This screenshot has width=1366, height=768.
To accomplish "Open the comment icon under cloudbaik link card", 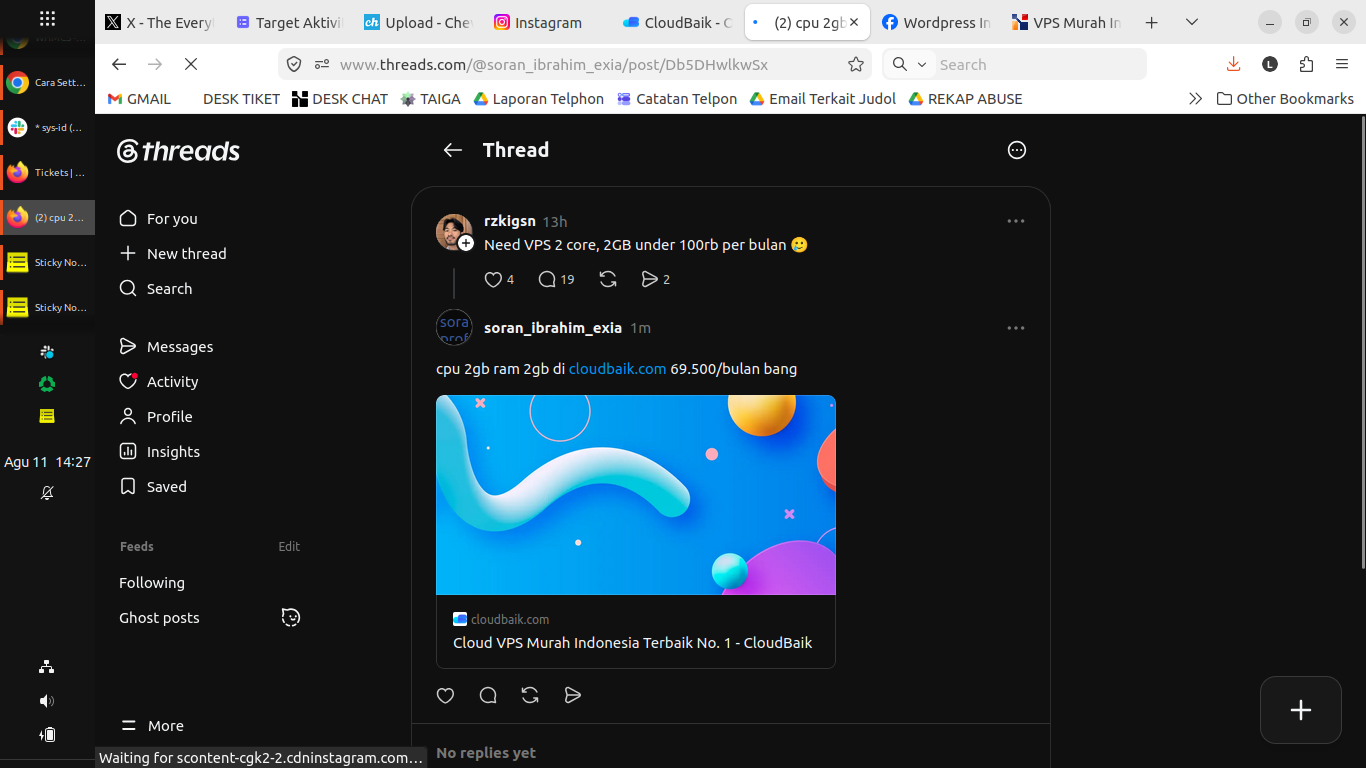I will click(488, 695).
